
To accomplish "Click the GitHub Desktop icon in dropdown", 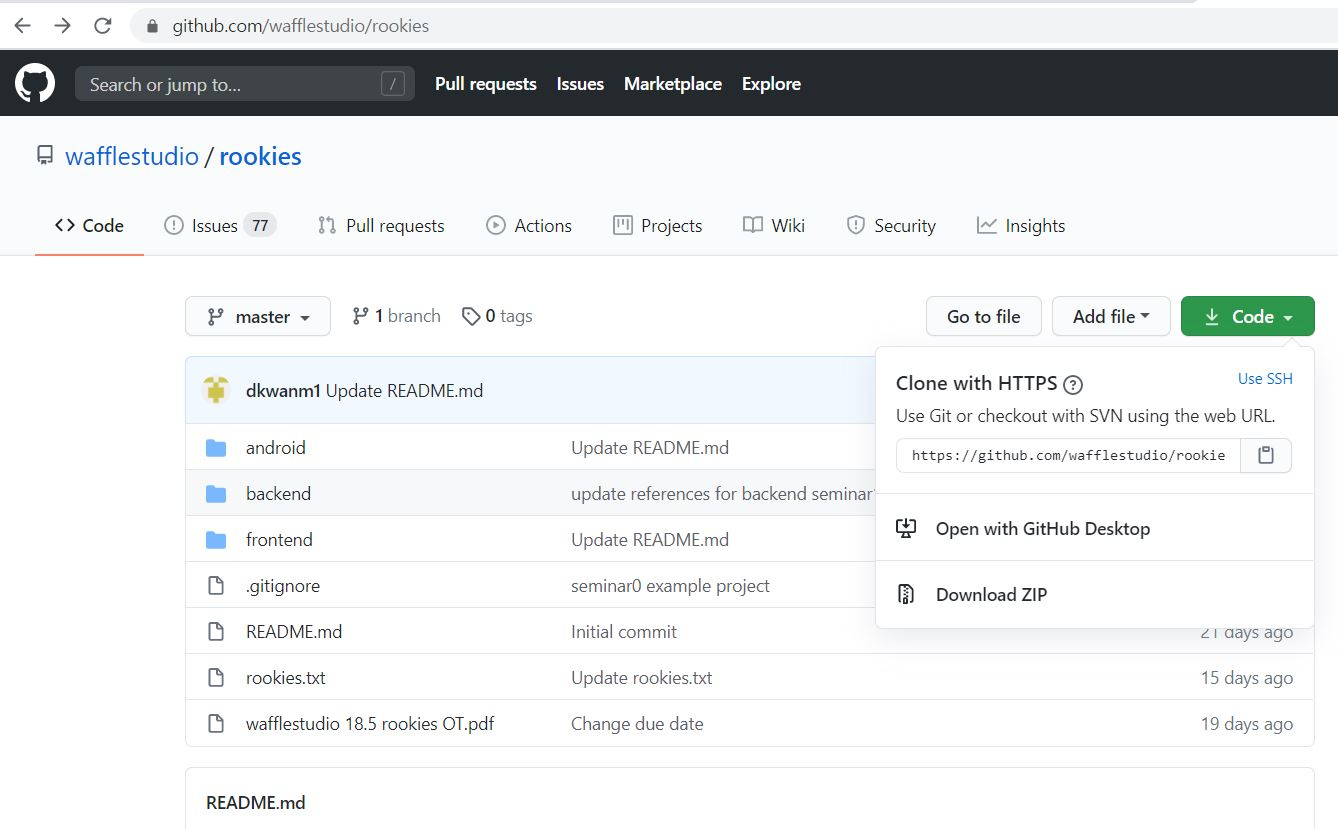I will [906, 528].
